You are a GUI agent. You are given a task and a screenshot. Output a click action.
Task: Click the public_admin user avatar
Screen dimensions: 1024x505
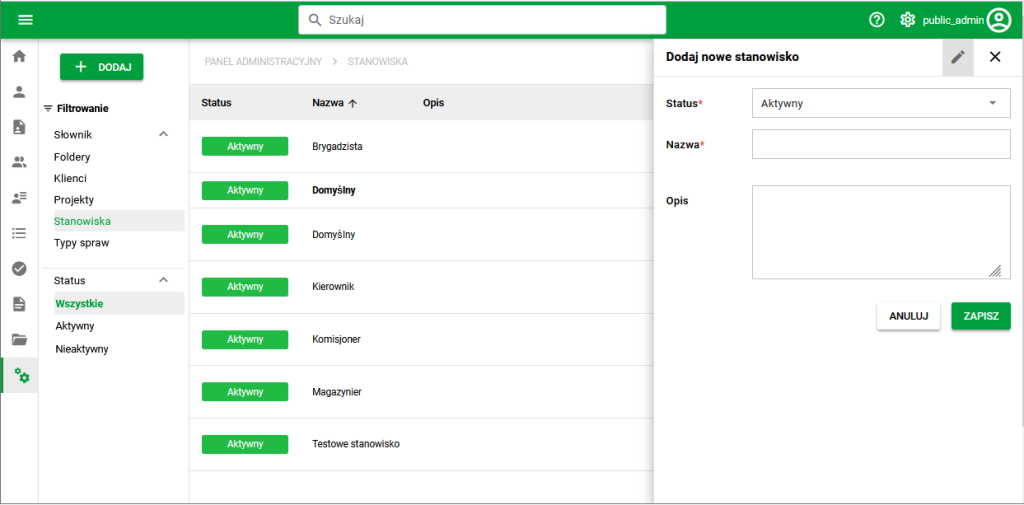(998, 20)
